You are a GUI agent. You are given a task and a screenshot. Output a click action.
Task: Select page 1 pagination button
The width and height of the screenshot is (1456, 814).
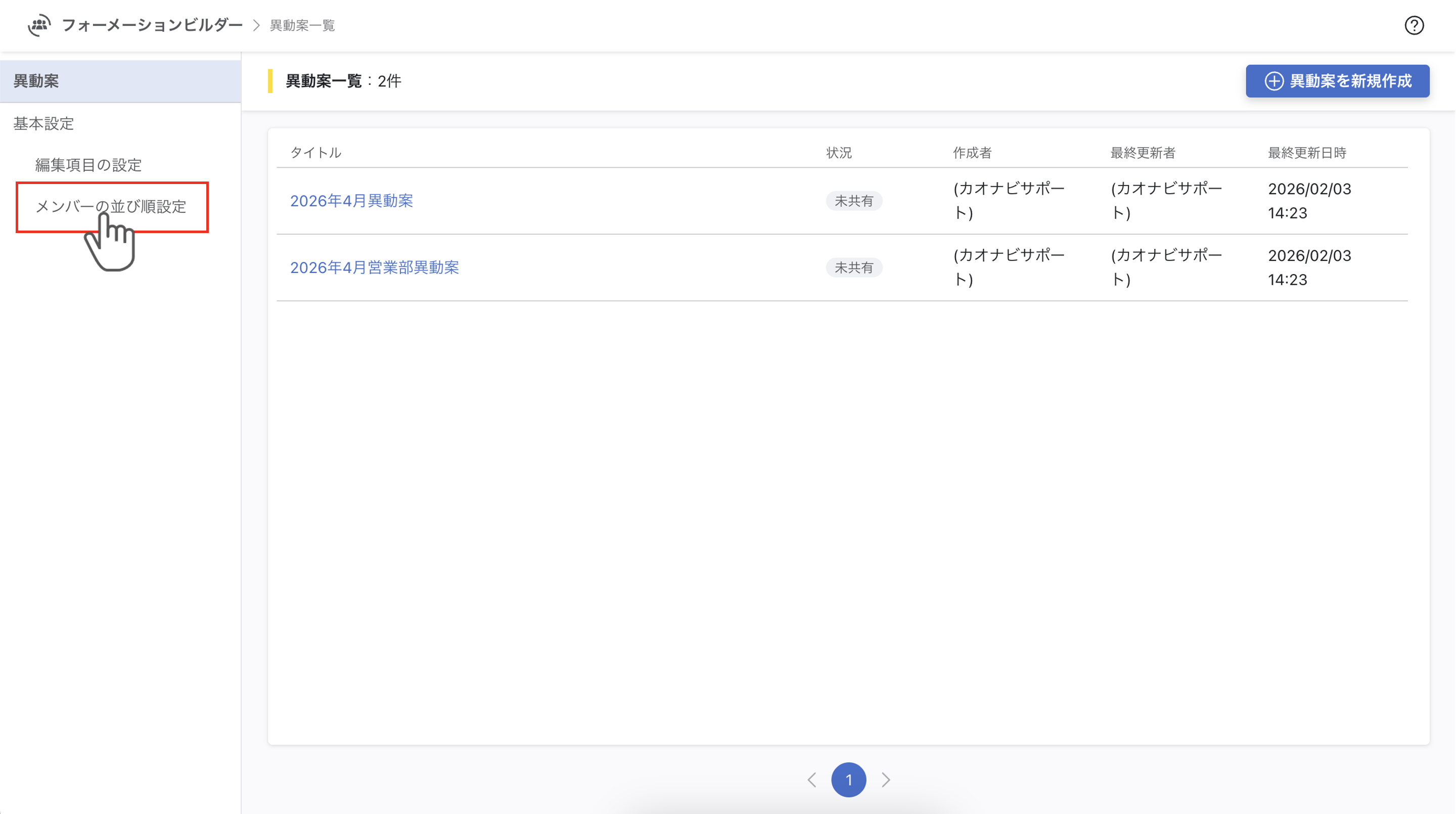(848, 780)
